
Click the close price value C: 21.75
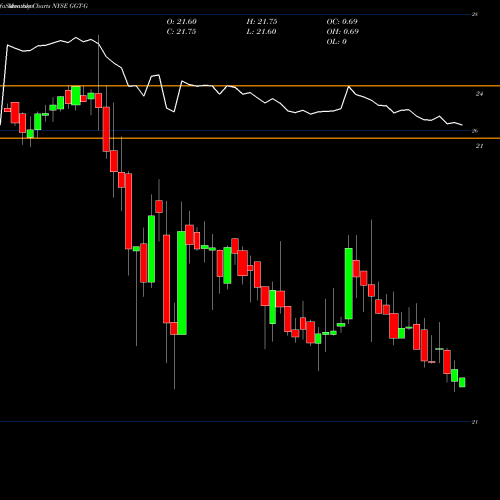point(181,32)
